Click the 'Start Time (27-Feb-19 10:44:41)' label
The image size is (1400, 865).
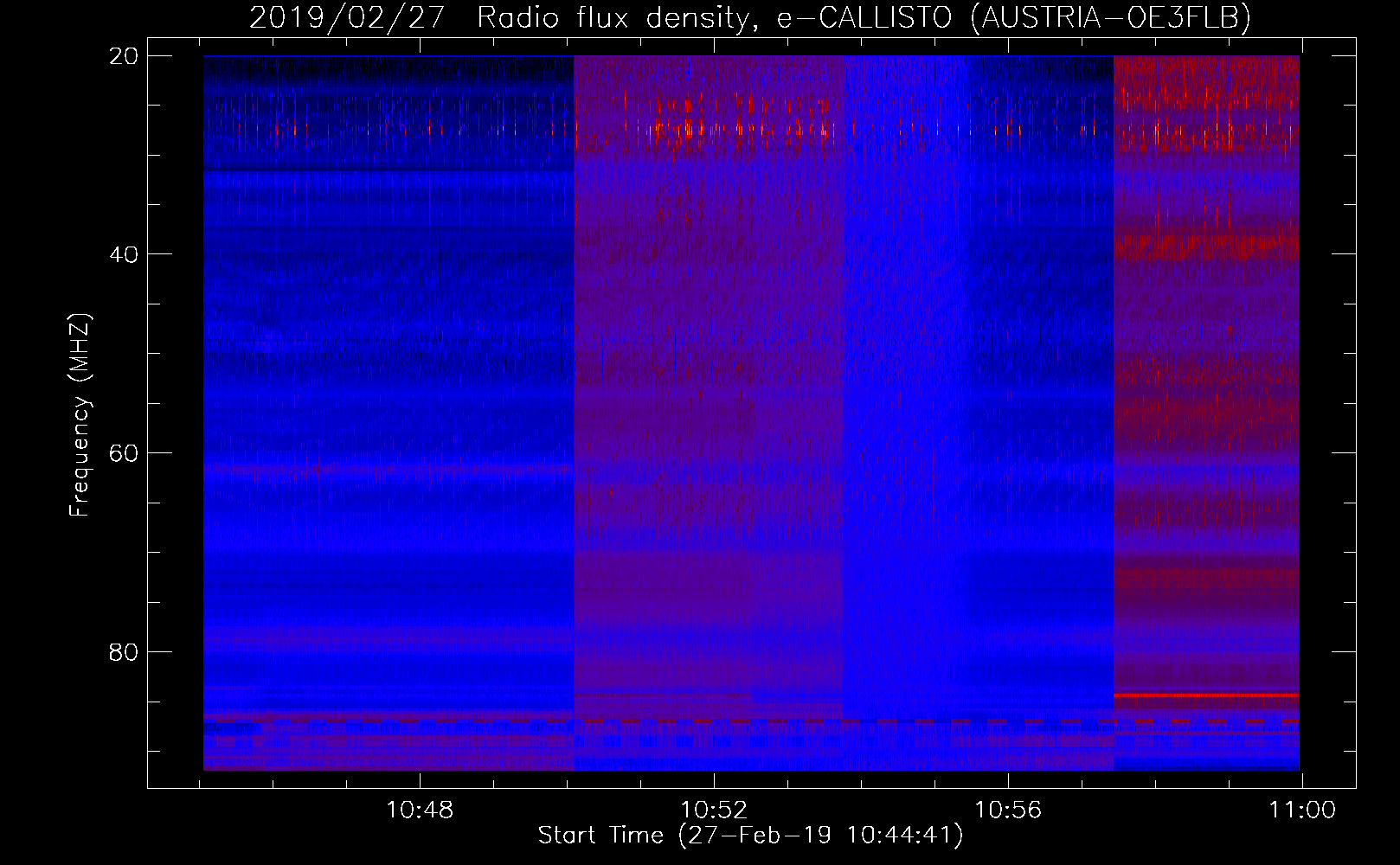tap(750, 836)
